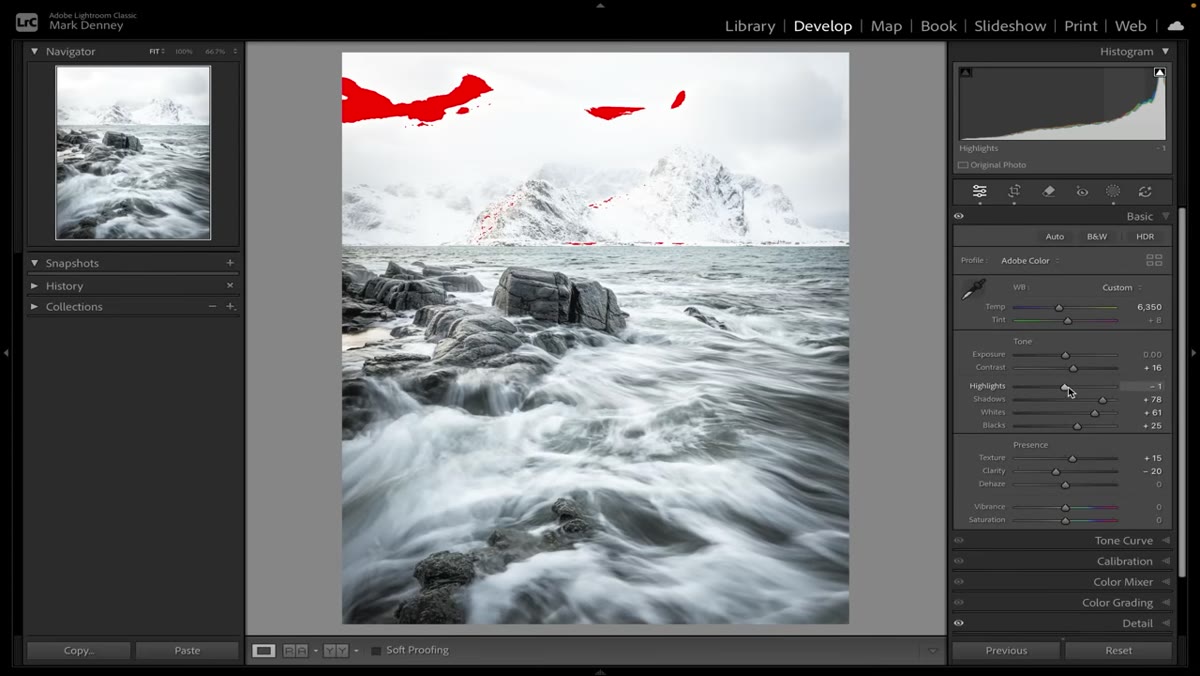Click the Navigator preview thumbnail

pos(133,153)
